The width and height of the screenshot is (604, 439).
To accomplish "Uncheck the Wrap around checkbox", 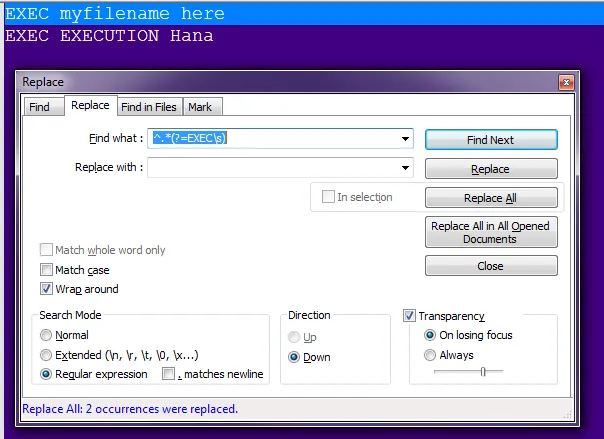I will (46, 289).
